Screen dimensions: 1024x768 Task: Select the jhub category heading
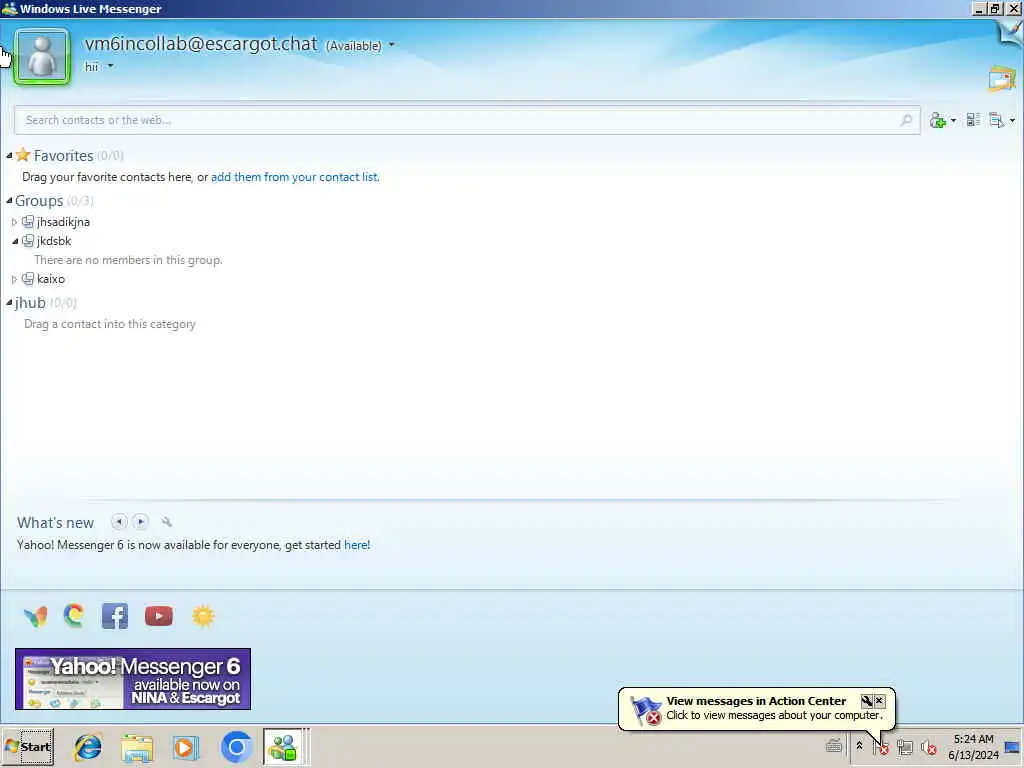coord(30,302)
